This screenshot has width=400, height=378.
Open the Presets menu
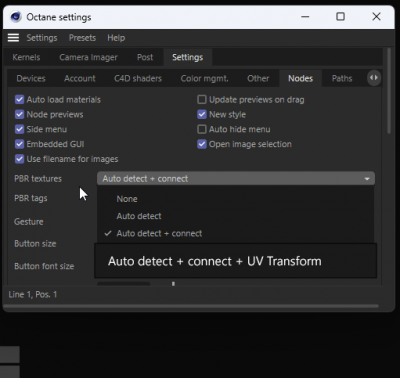tap(82, 38)
